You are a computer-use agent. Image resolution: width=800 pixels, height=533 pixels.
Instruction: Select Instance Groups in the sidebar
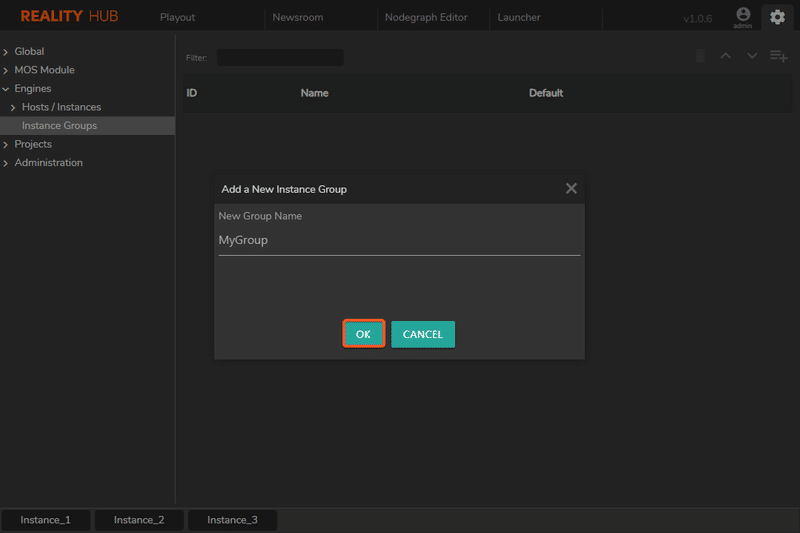pyautogui.click(x=88, y=125)
